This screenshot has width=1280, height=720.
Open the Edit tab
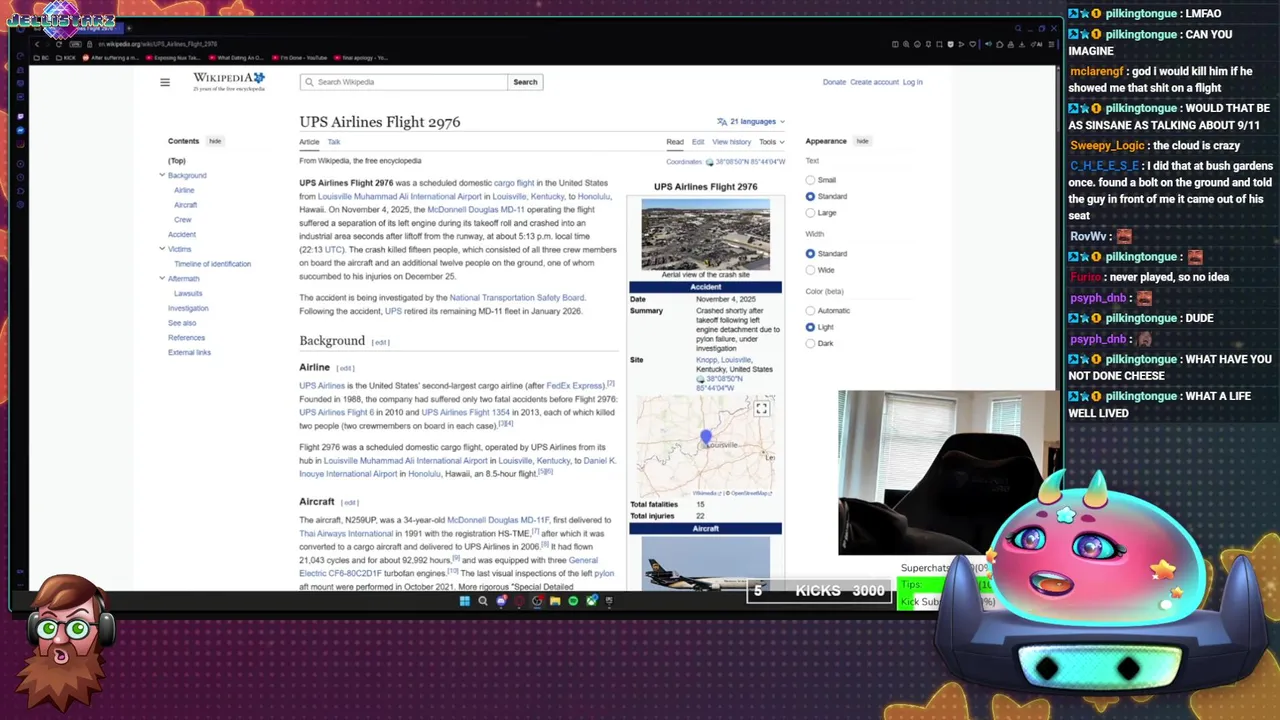click(698, 142)
